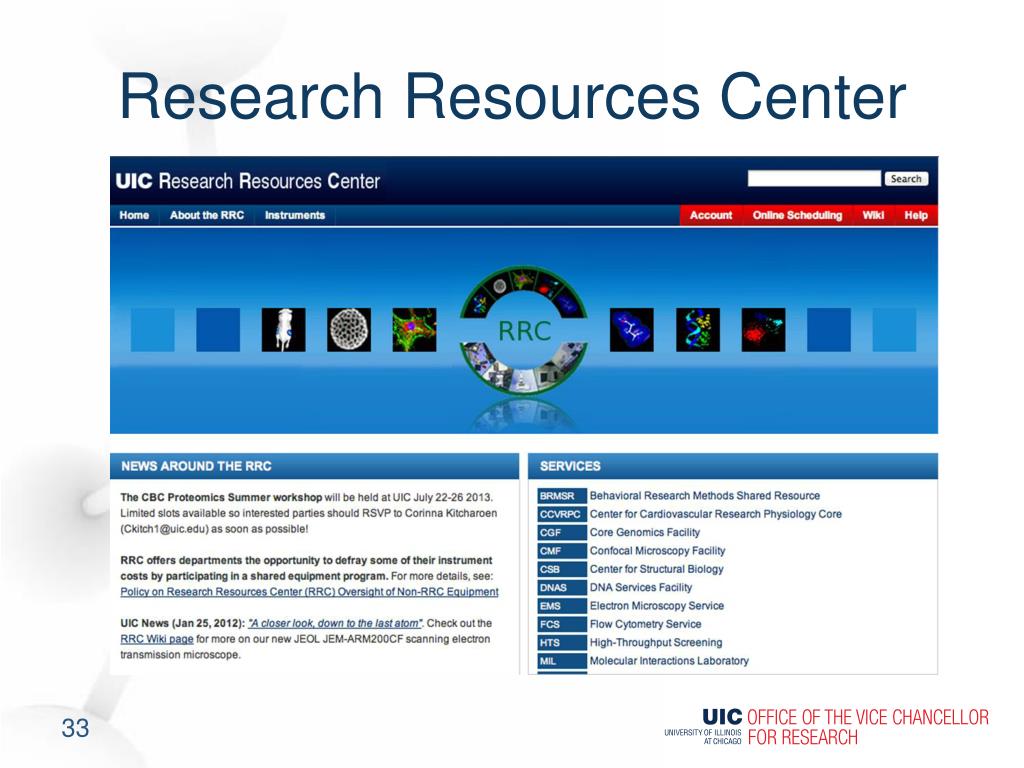Click the MIL service badge
Screen dimensions: 1024x768
pyautogui.click(x=562, y=661)
